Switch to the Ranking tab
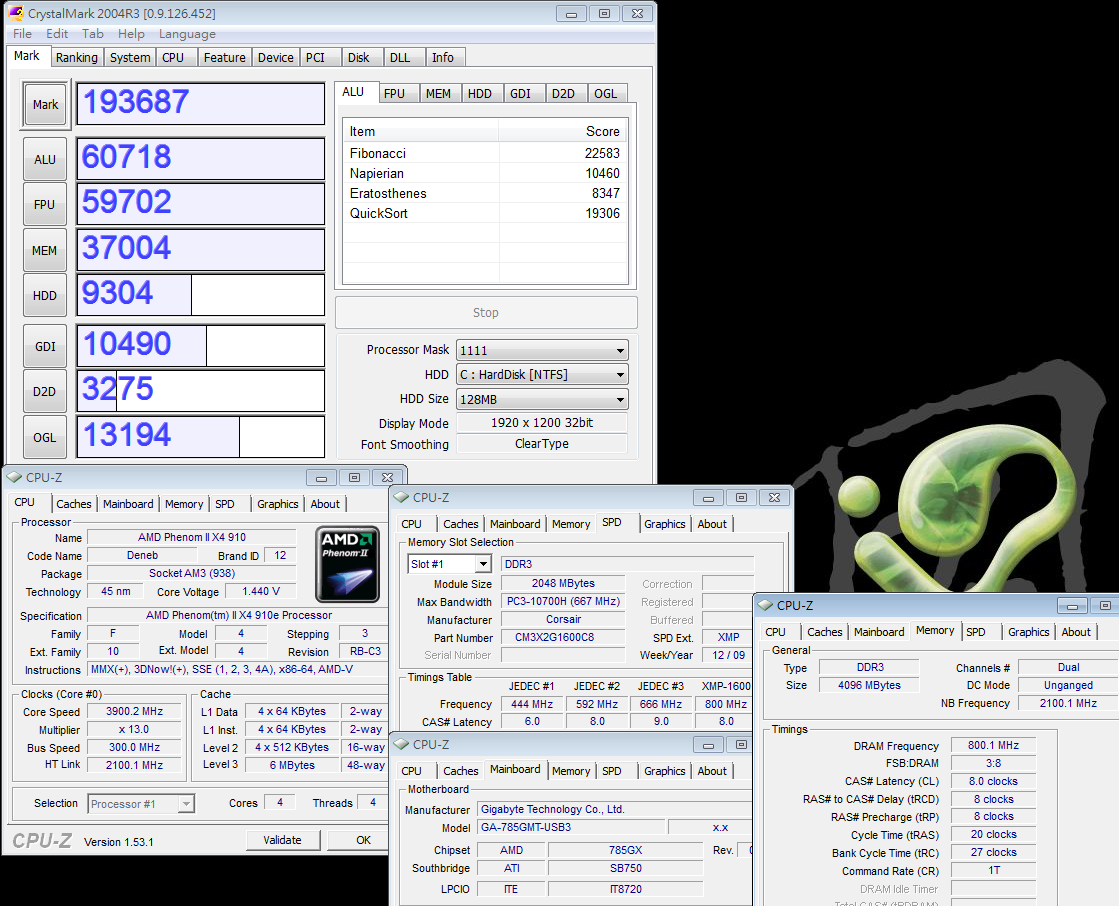Image resolution: width=1119 pixels, height=906 pixels. pyautogui.click(x=77, y=58)
